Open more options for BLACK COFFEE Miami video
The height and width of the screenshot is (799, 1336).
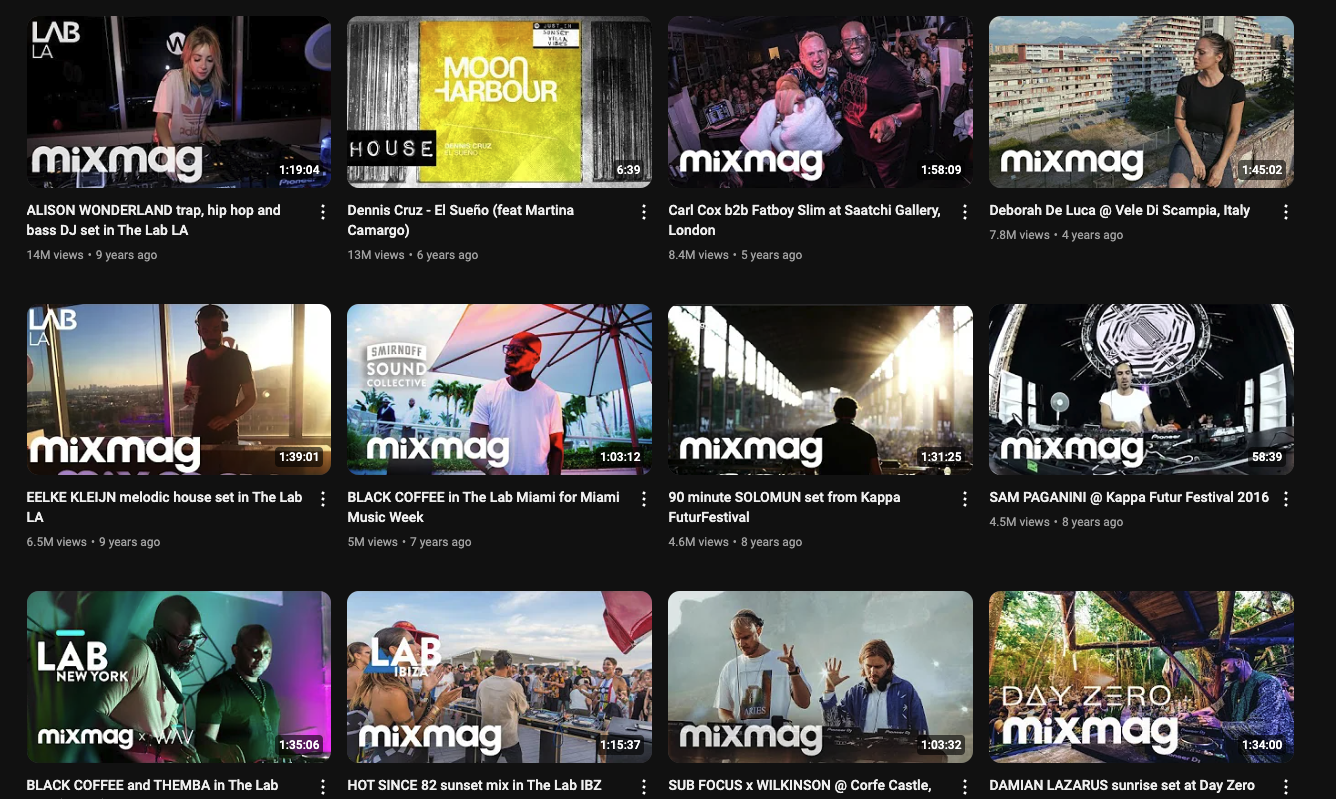[643, 499]
